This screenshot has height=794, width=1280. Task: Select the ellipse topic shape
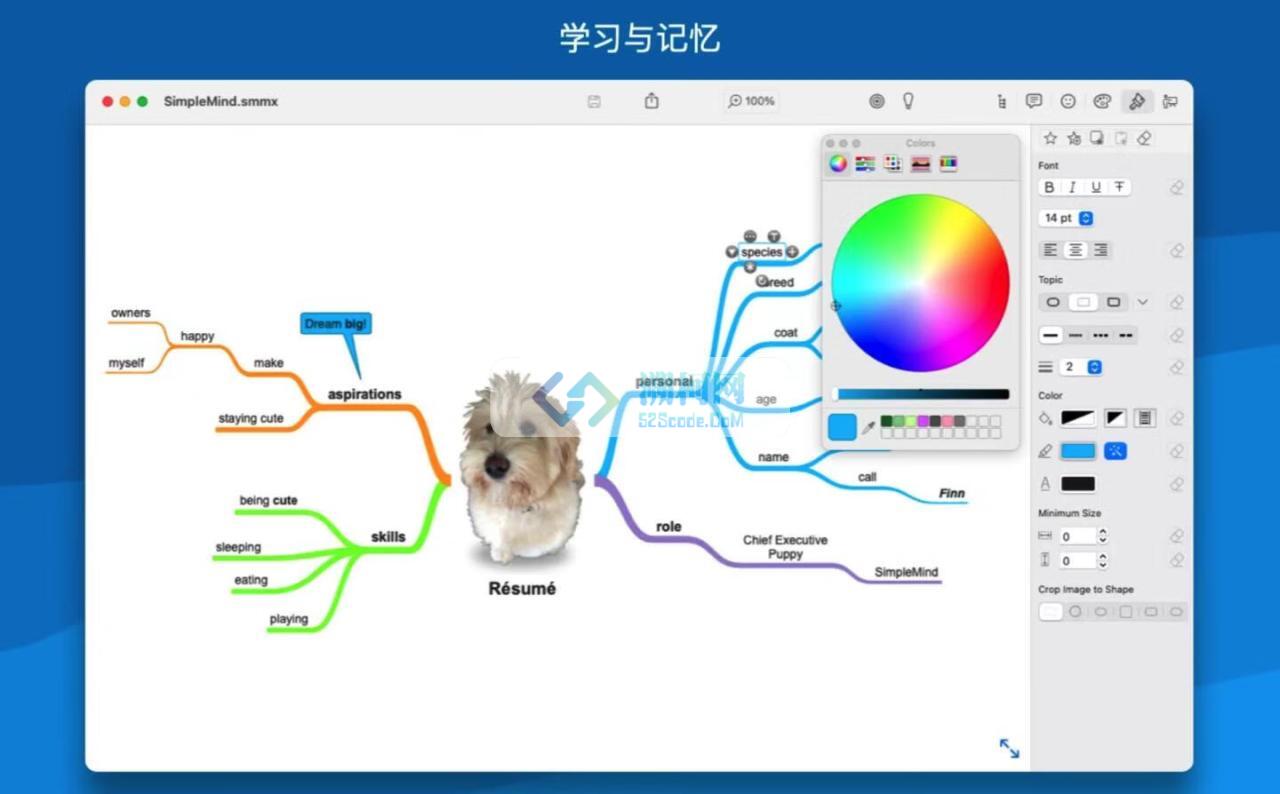(1053, 302)
